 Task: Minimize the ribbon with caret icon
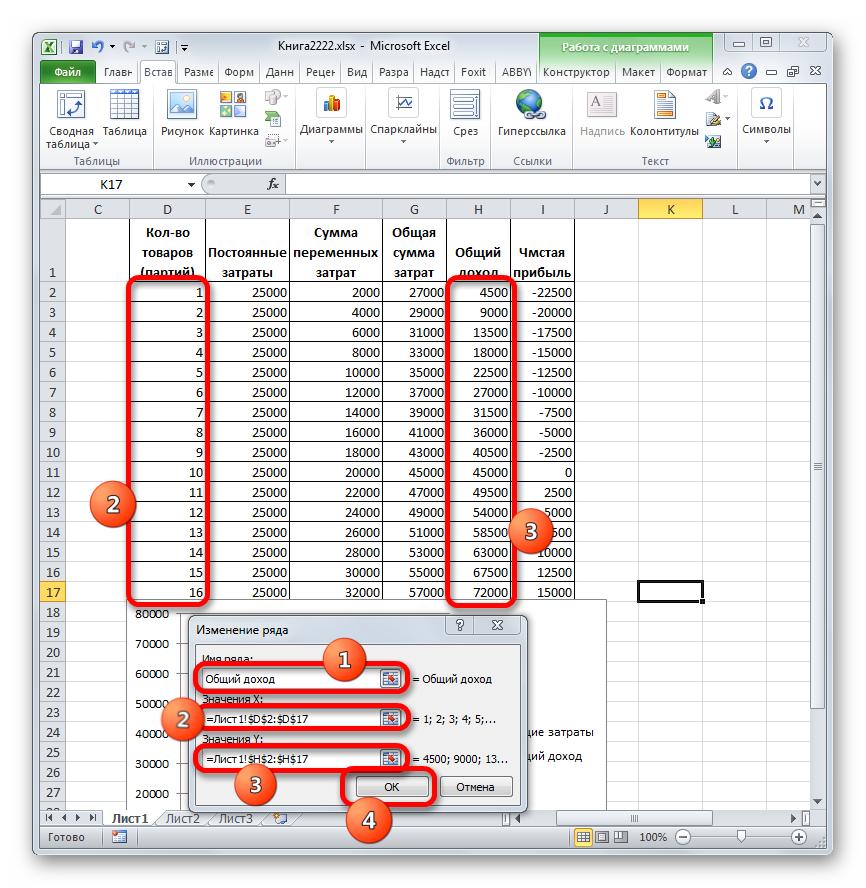[x=728, y=71]
